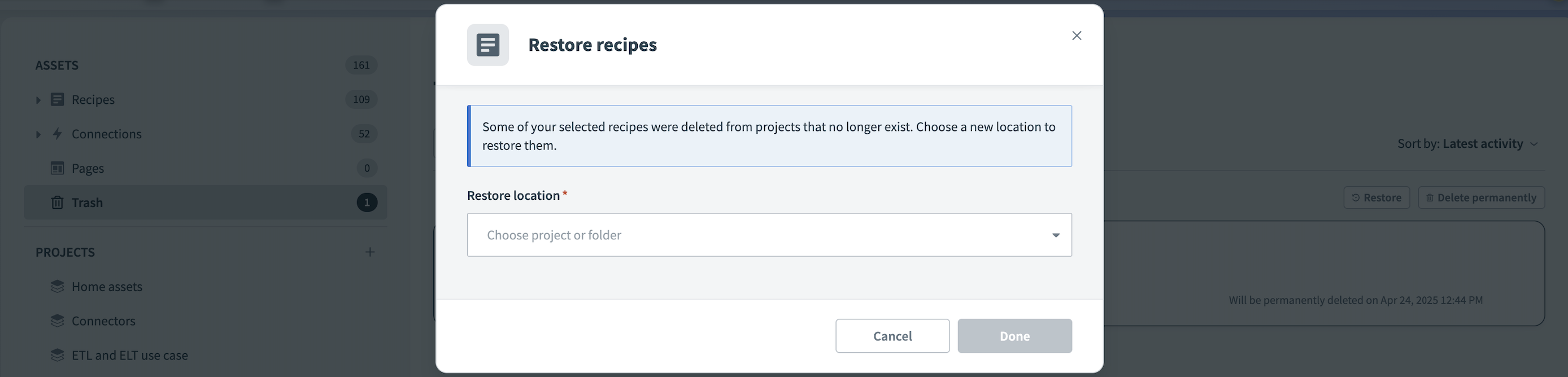Screen dimensions: 1568x377
Task: Expand the Recipes tree in the sidebar
Action: 38,99
